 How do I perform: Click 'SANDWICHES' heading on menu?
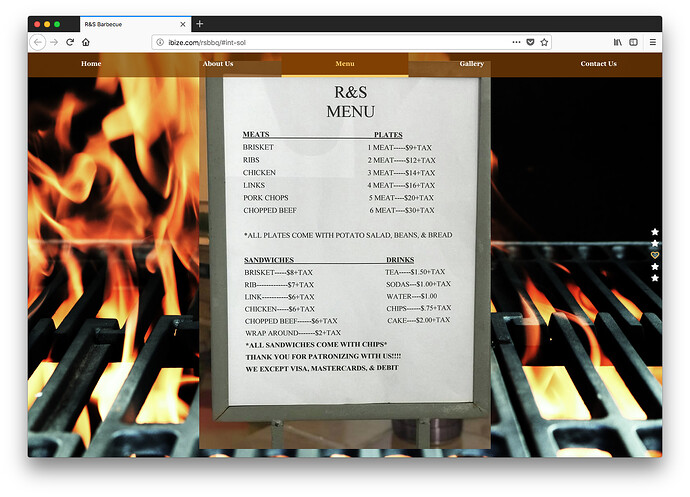coord(269,260)
